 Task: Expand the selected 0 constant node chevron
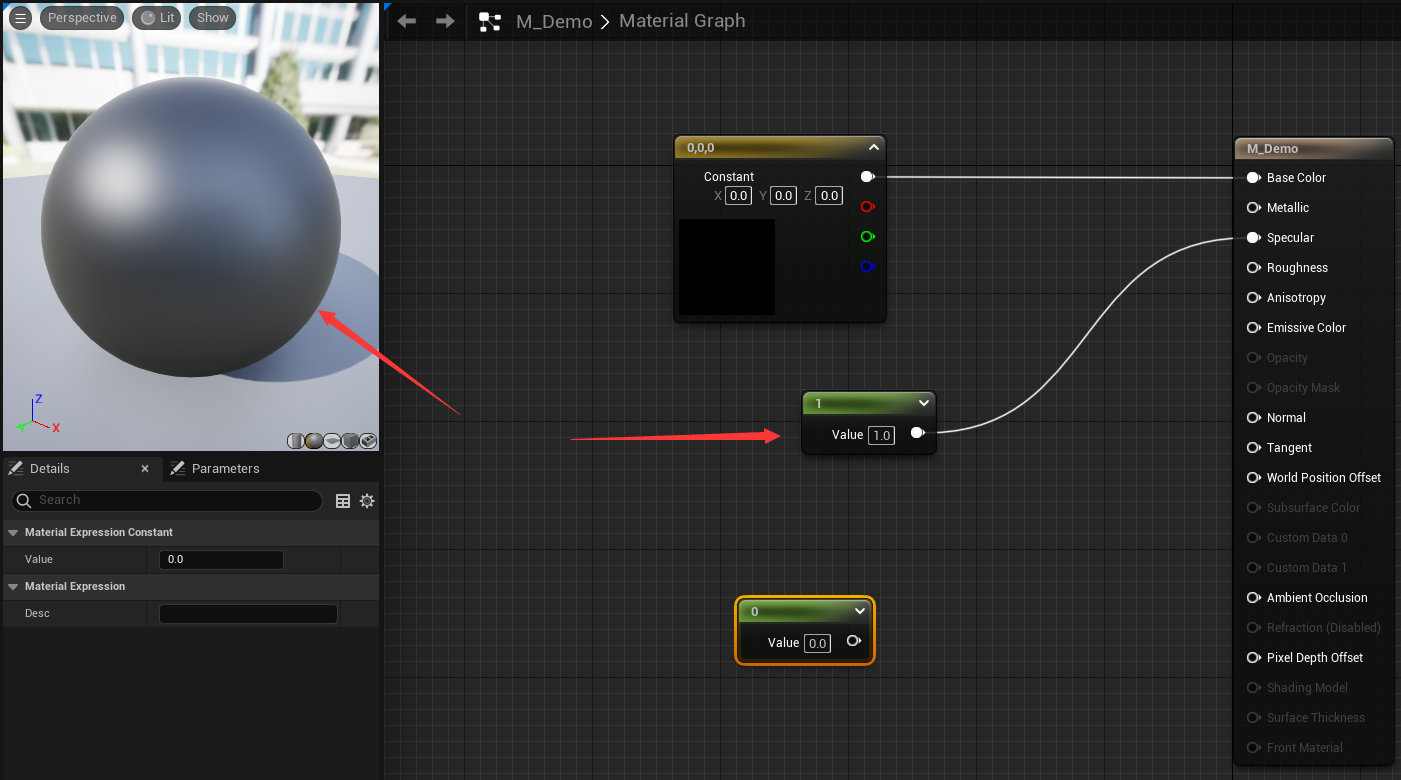pos(859,611)
